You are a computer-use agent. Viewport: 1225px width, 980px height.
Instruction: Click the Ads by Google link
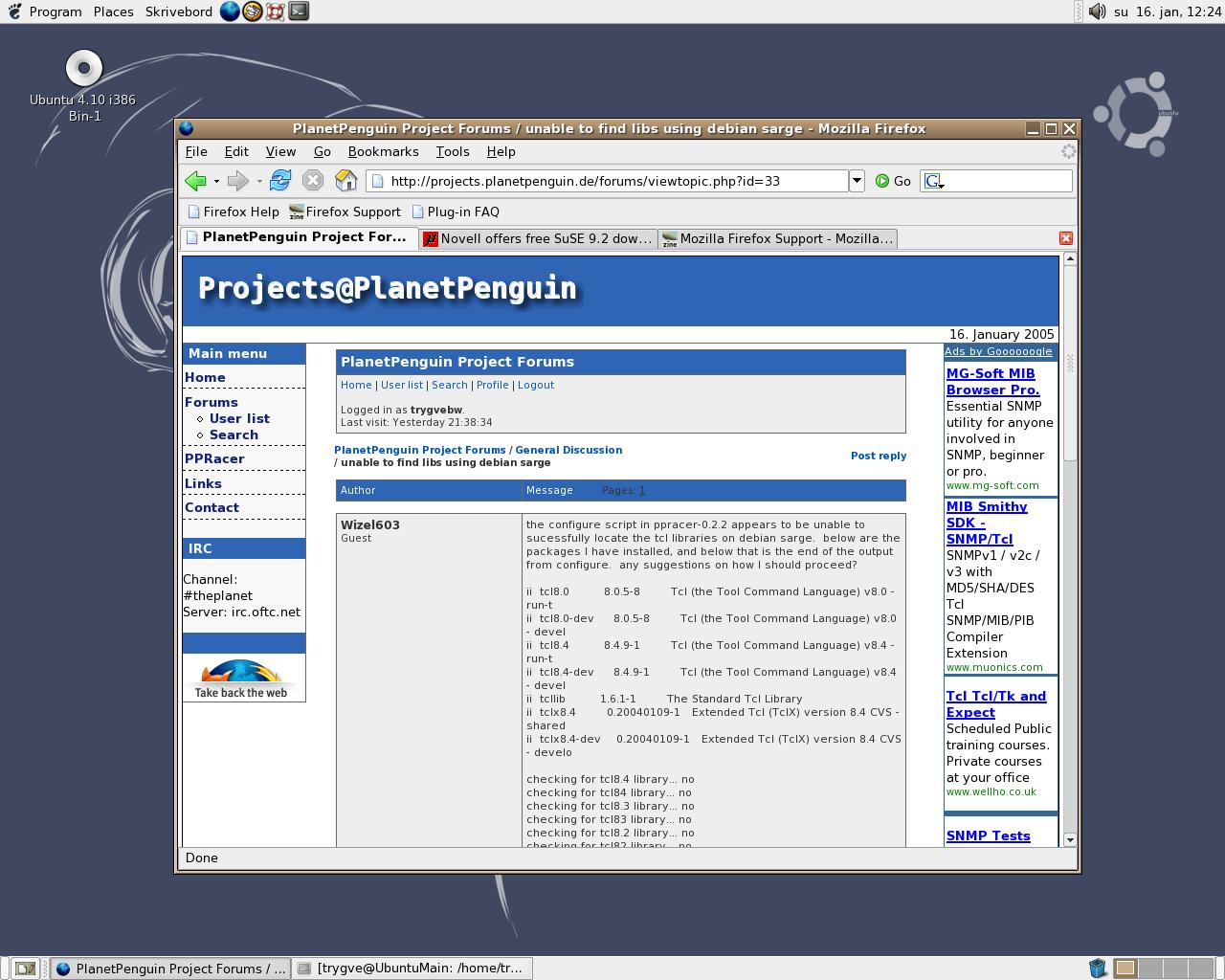998,351
